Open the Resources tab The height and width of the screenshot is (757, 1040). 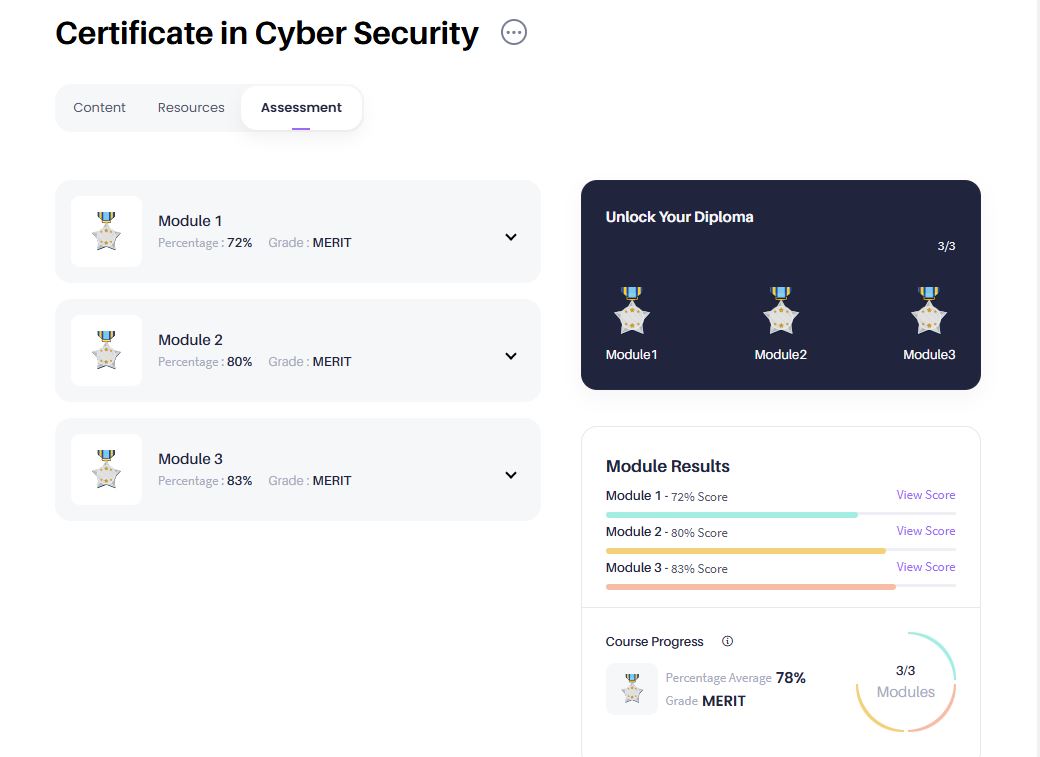coord(190,107)
